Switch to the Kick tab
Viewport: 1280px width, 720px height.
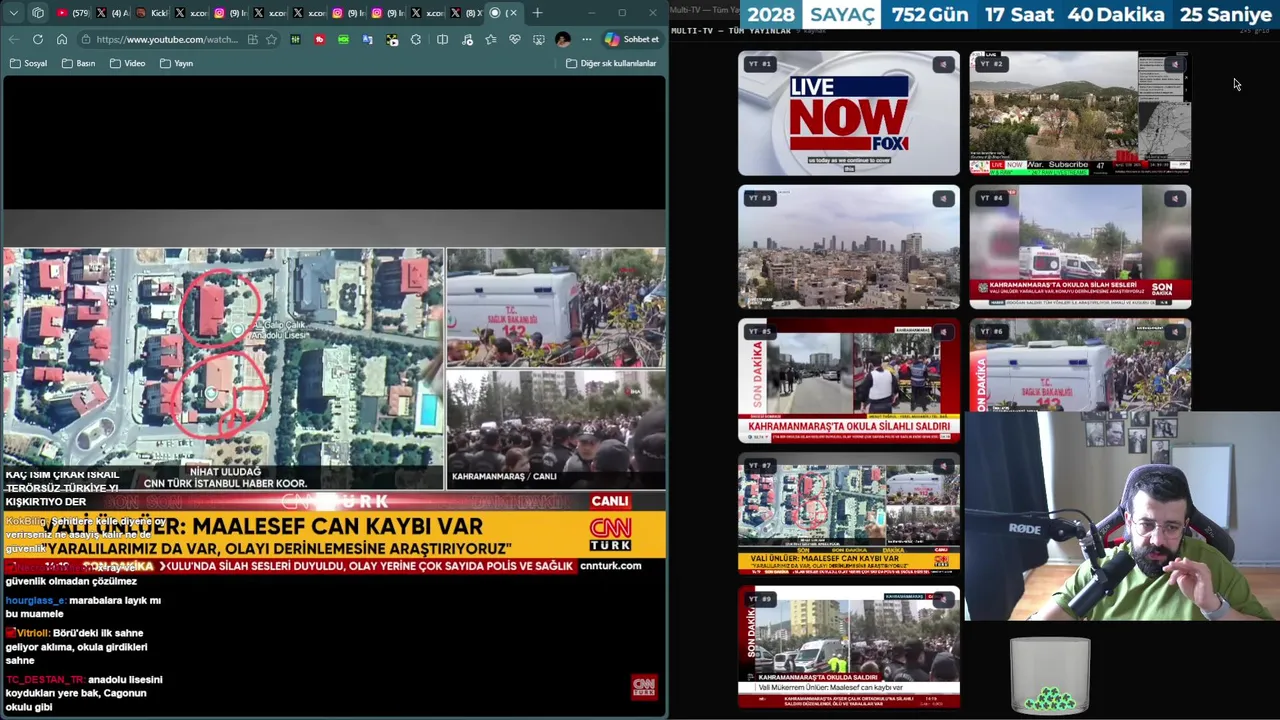click(151, 13)
